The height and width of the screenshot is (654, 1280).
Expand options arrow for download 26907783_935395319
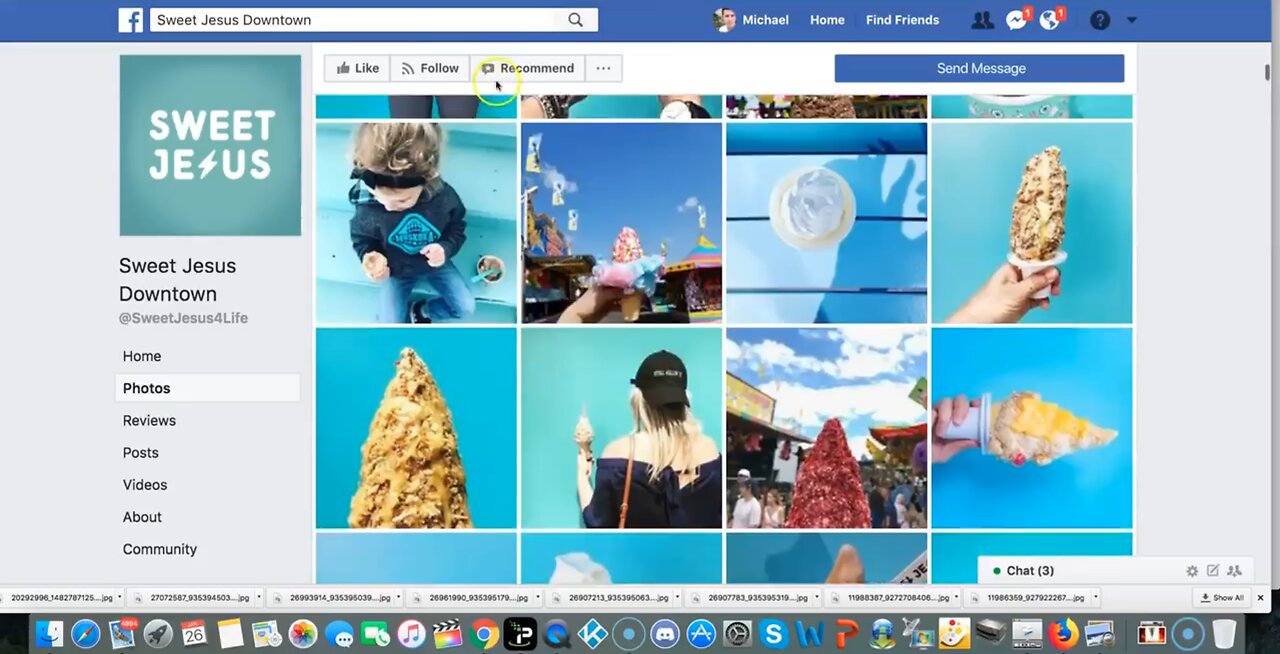(x=817, y=598)
